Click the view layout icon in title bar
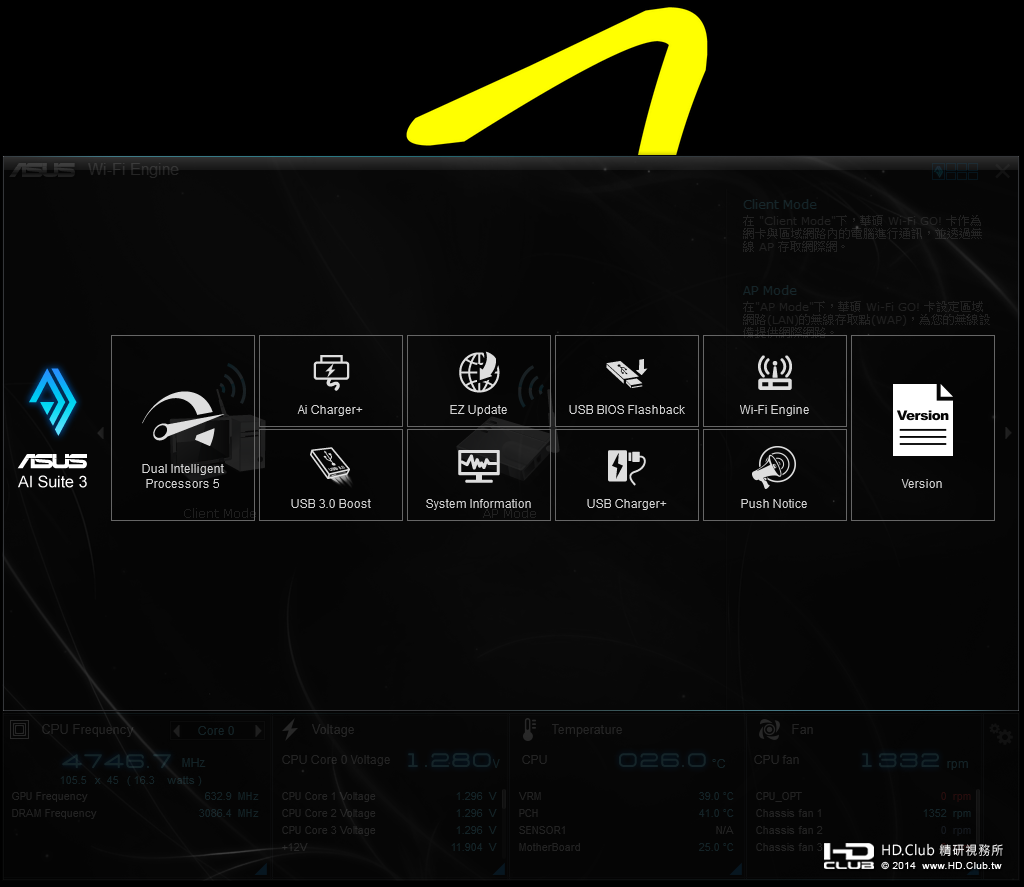Viewport: 1024px width, 887px height. click(955, 171)
